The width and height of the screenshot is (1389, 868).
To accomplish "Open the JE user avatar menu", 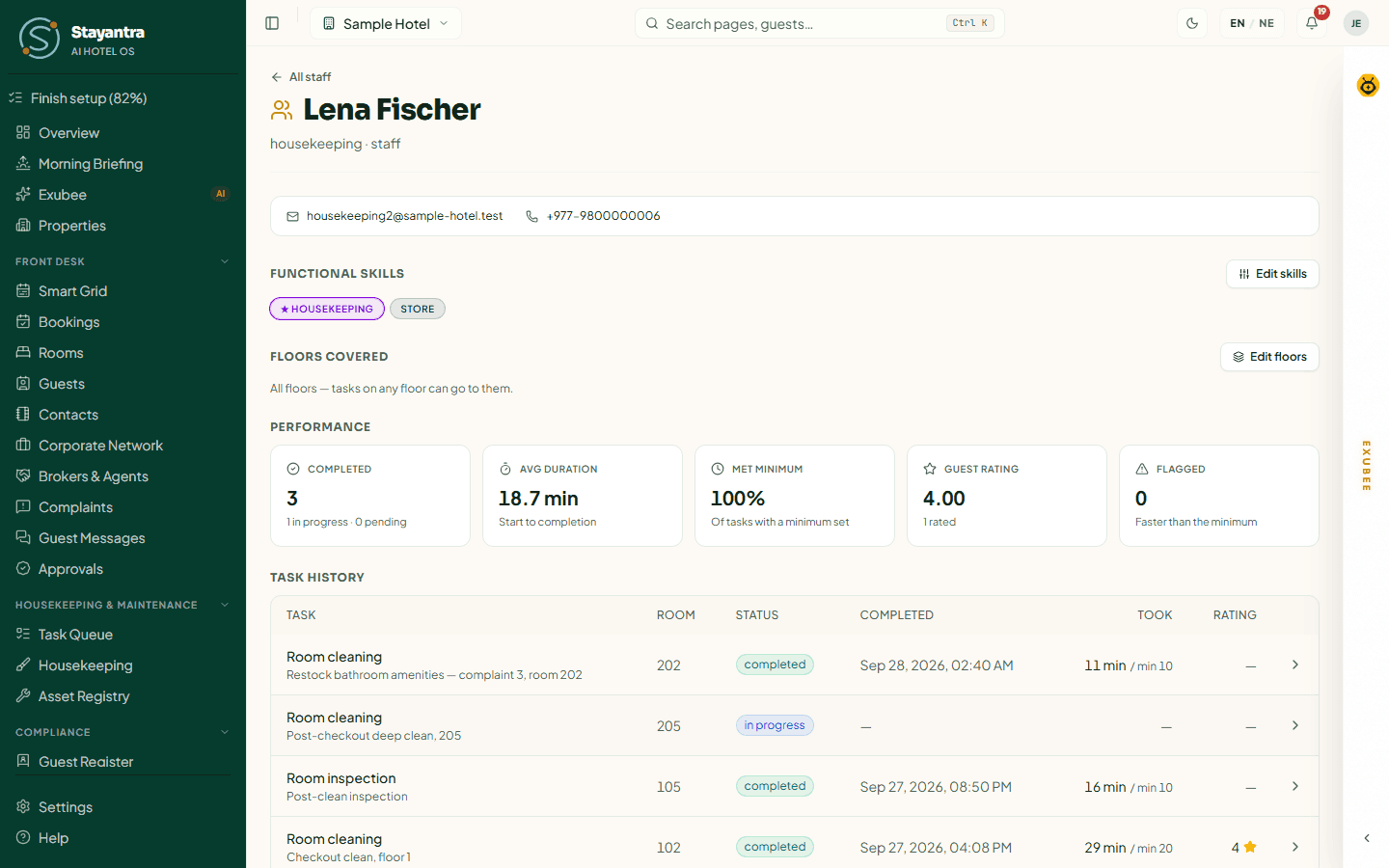I will tap(1356, 23).
